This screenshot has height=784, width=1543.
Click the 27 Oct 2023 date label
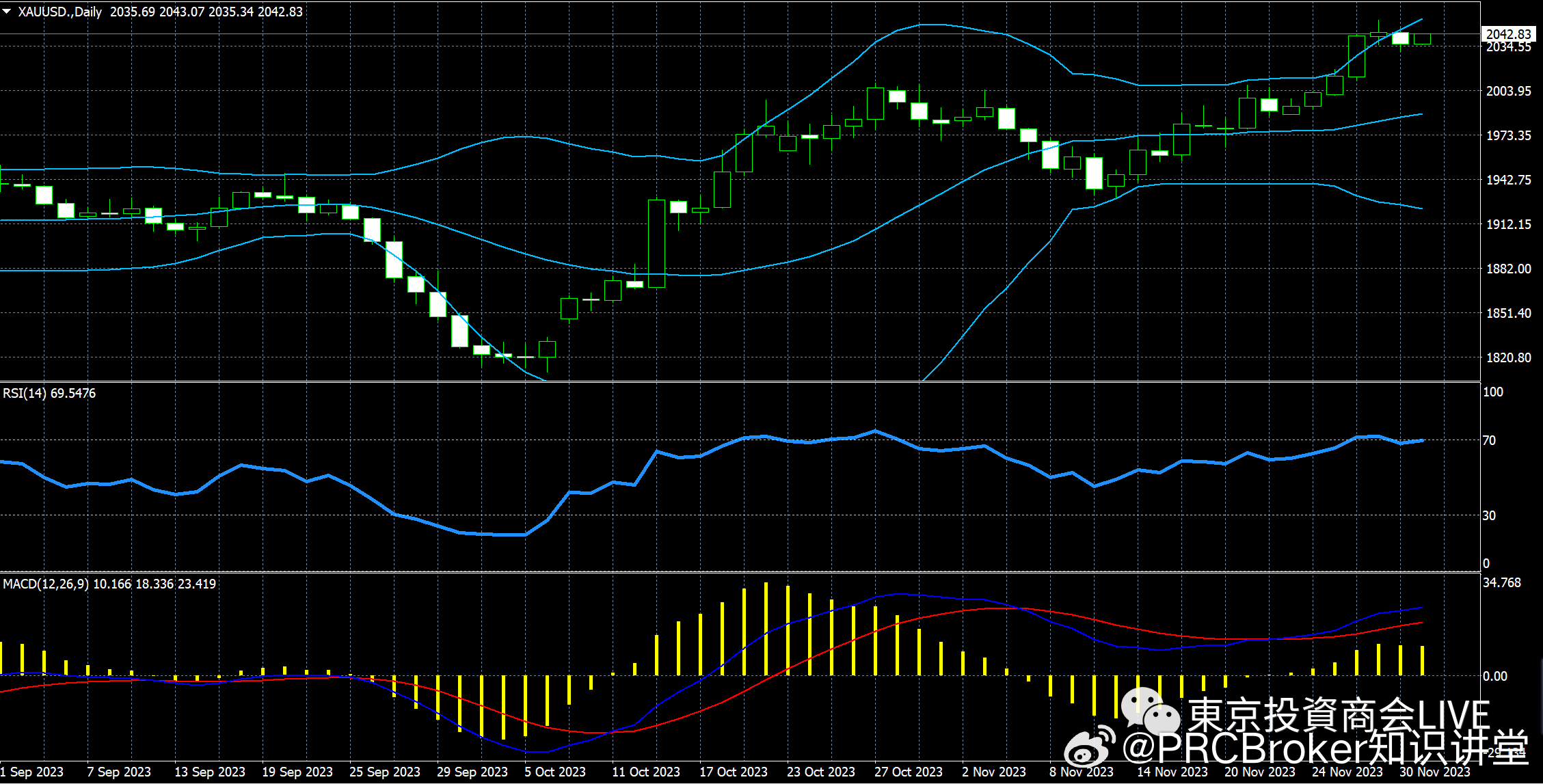pyautogui.click(x=909, y=772)
